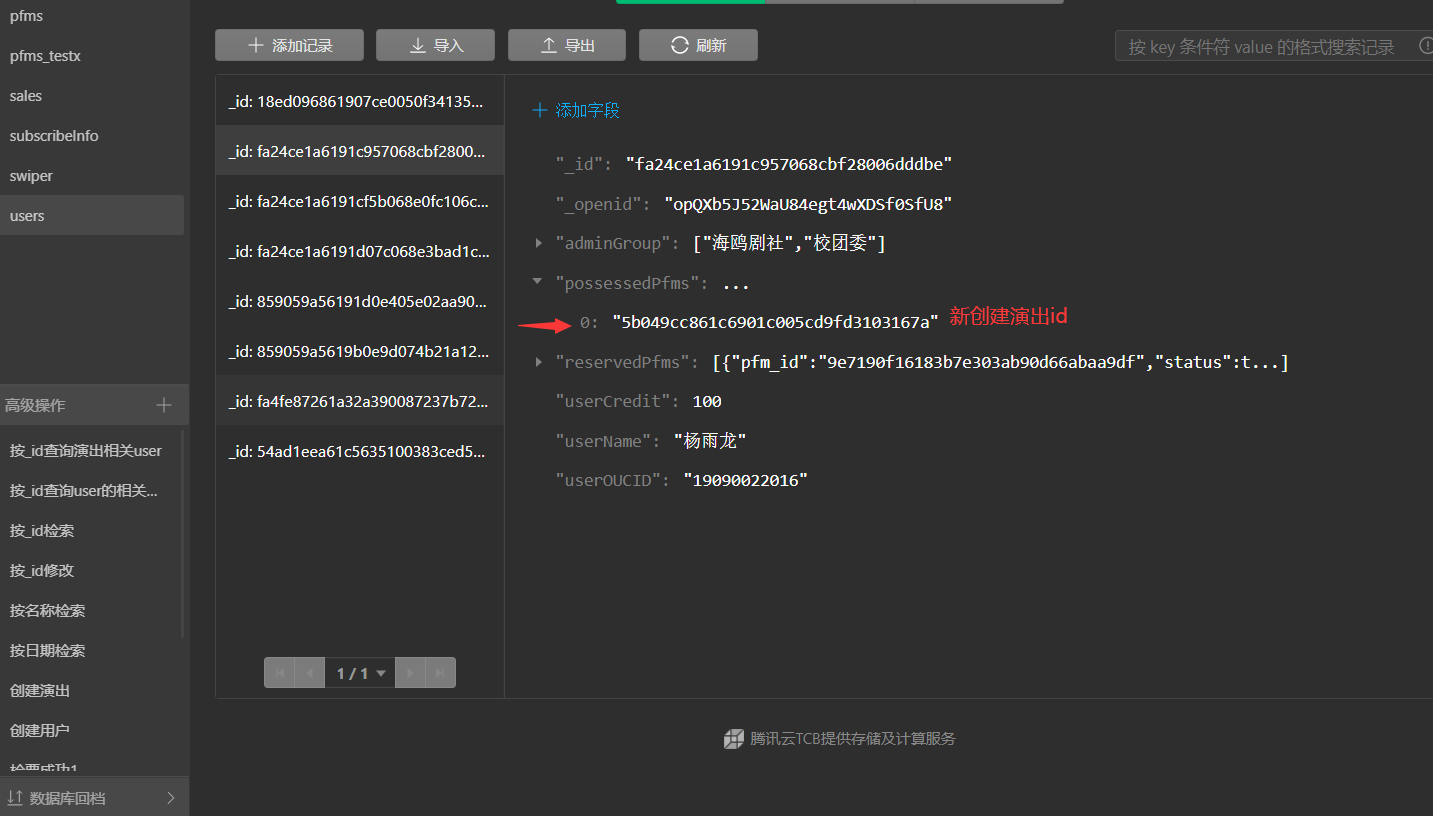Viewport: 1433px width, 816px height.
Task: Open the sales collection
Action: pyautogui.click(x=92, y=96)
